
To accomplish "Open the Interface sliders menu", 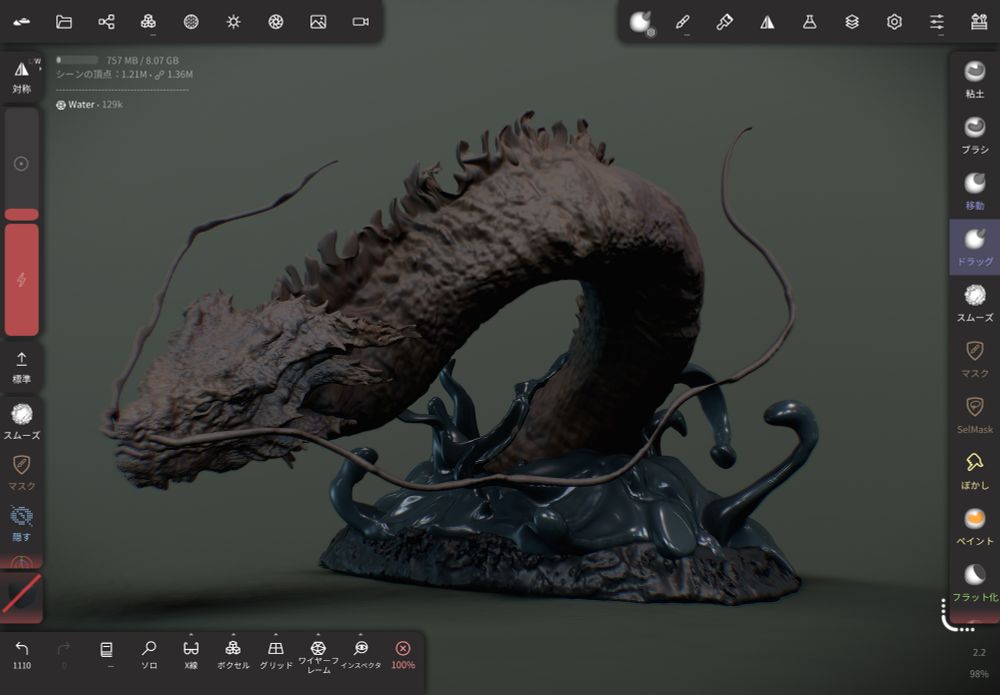I will pyautogui.click(x=936, y=22).
